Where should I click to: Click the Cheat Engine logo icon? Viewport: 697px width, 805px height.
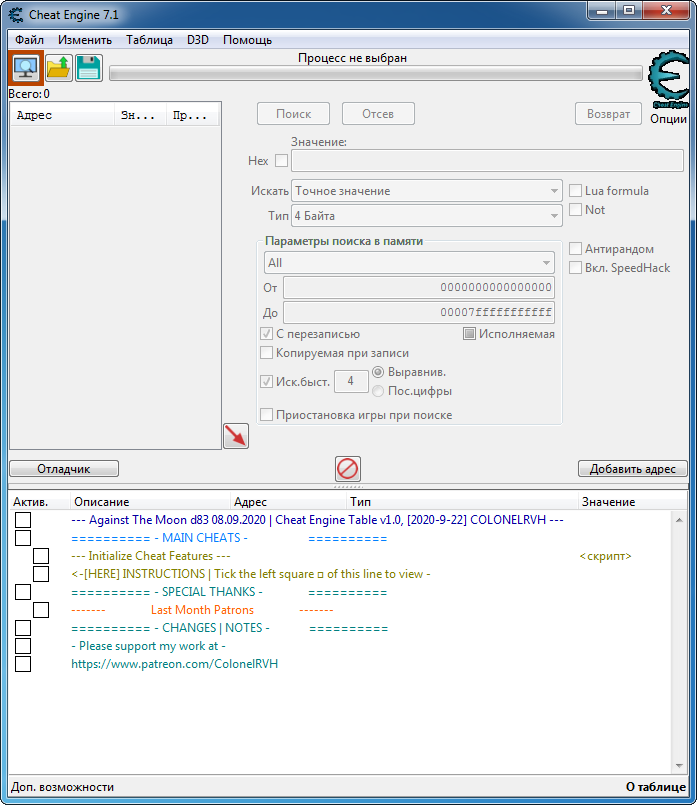pyautogui.click(x=669, y=80)
